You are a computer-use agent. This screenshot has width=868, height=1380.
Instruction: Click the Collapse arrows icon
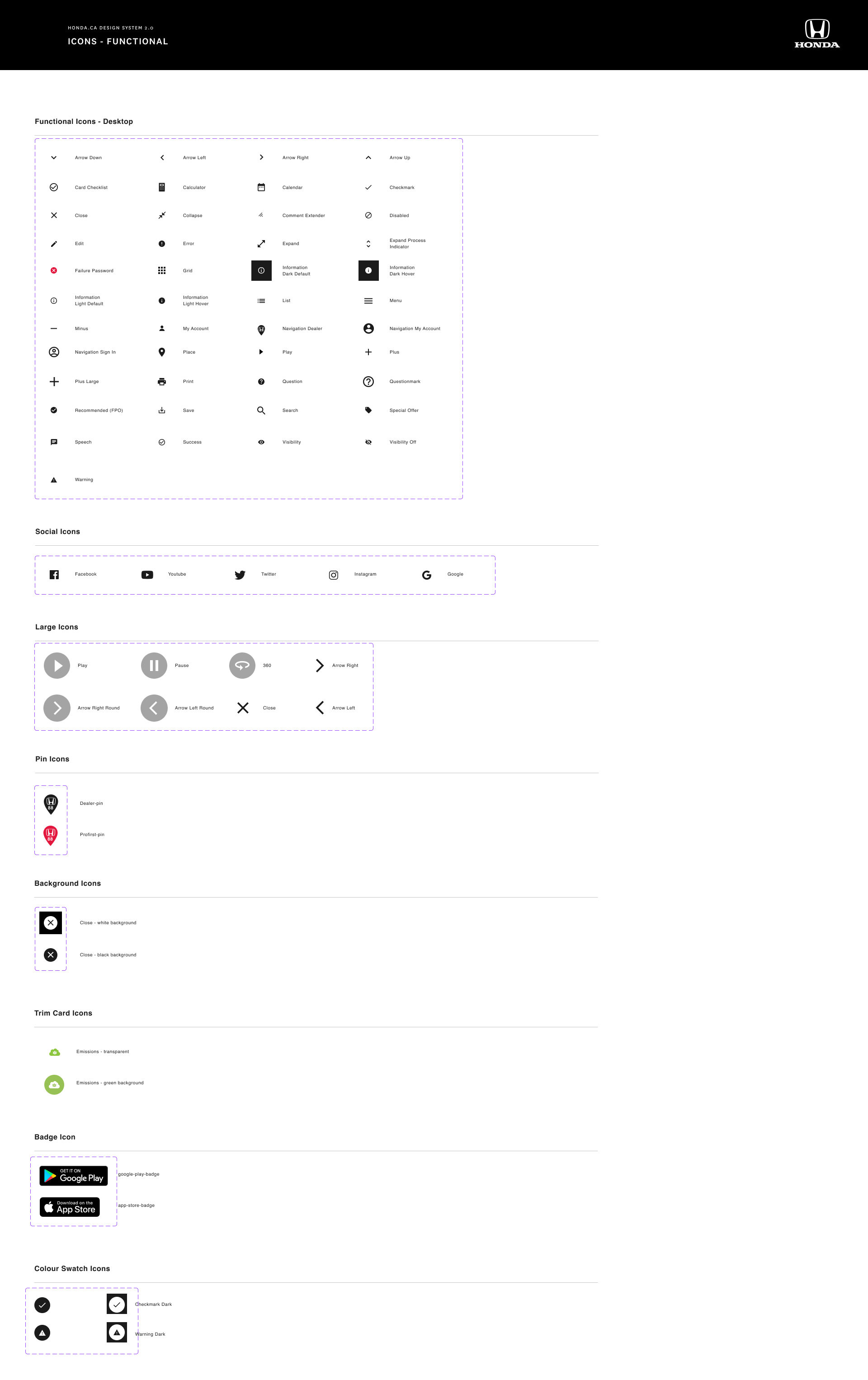(161, 216)
